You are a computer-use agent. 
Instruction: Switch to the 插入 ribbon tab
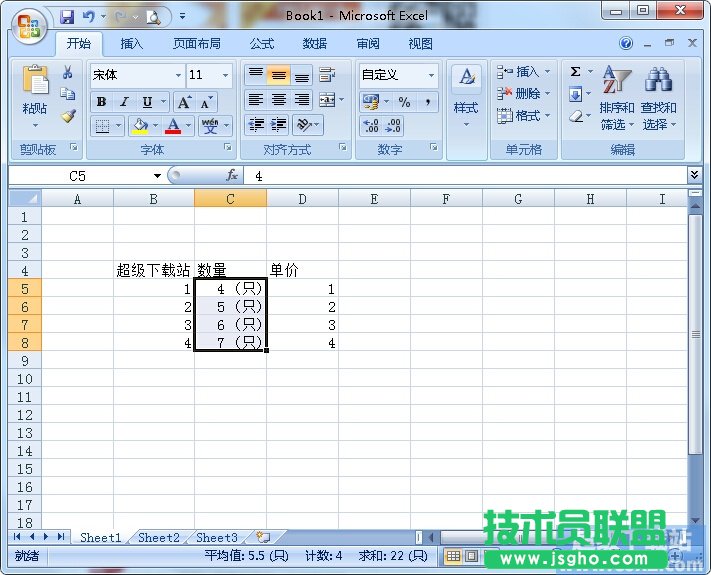(132, 44)
